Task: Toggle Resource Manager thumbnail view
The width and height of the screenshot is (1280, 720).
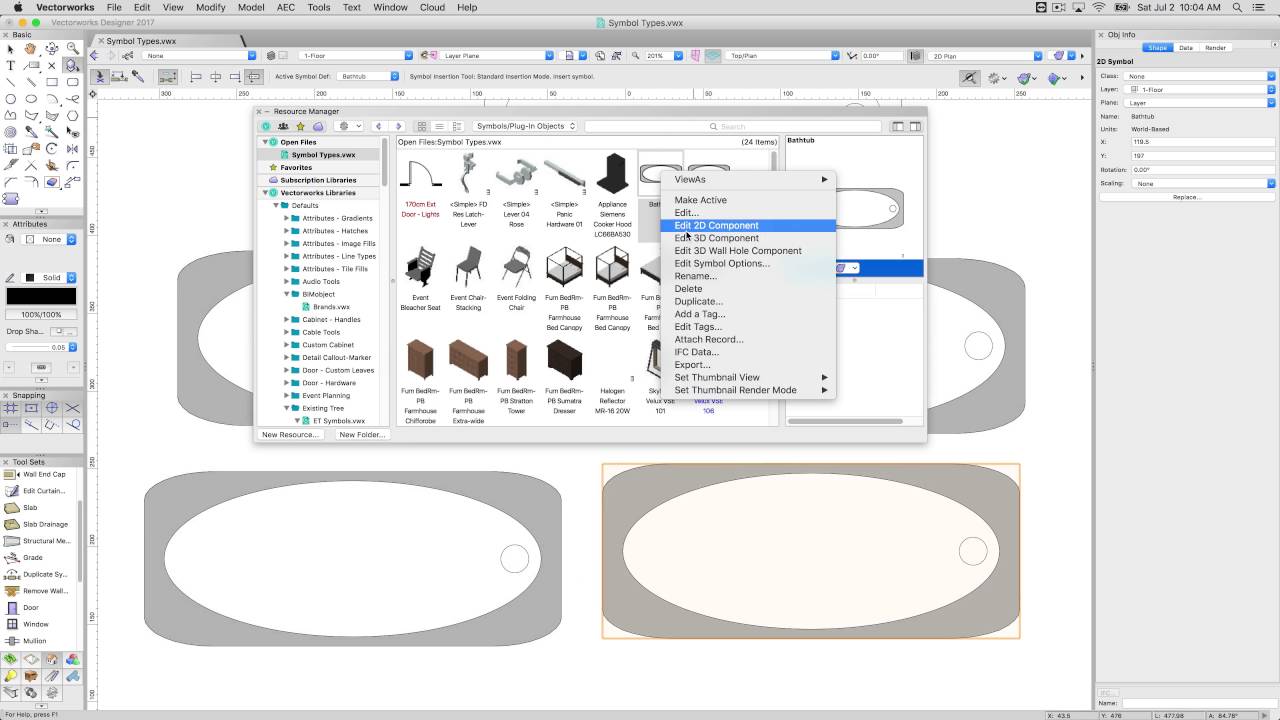Action: (x=422, y=126)
